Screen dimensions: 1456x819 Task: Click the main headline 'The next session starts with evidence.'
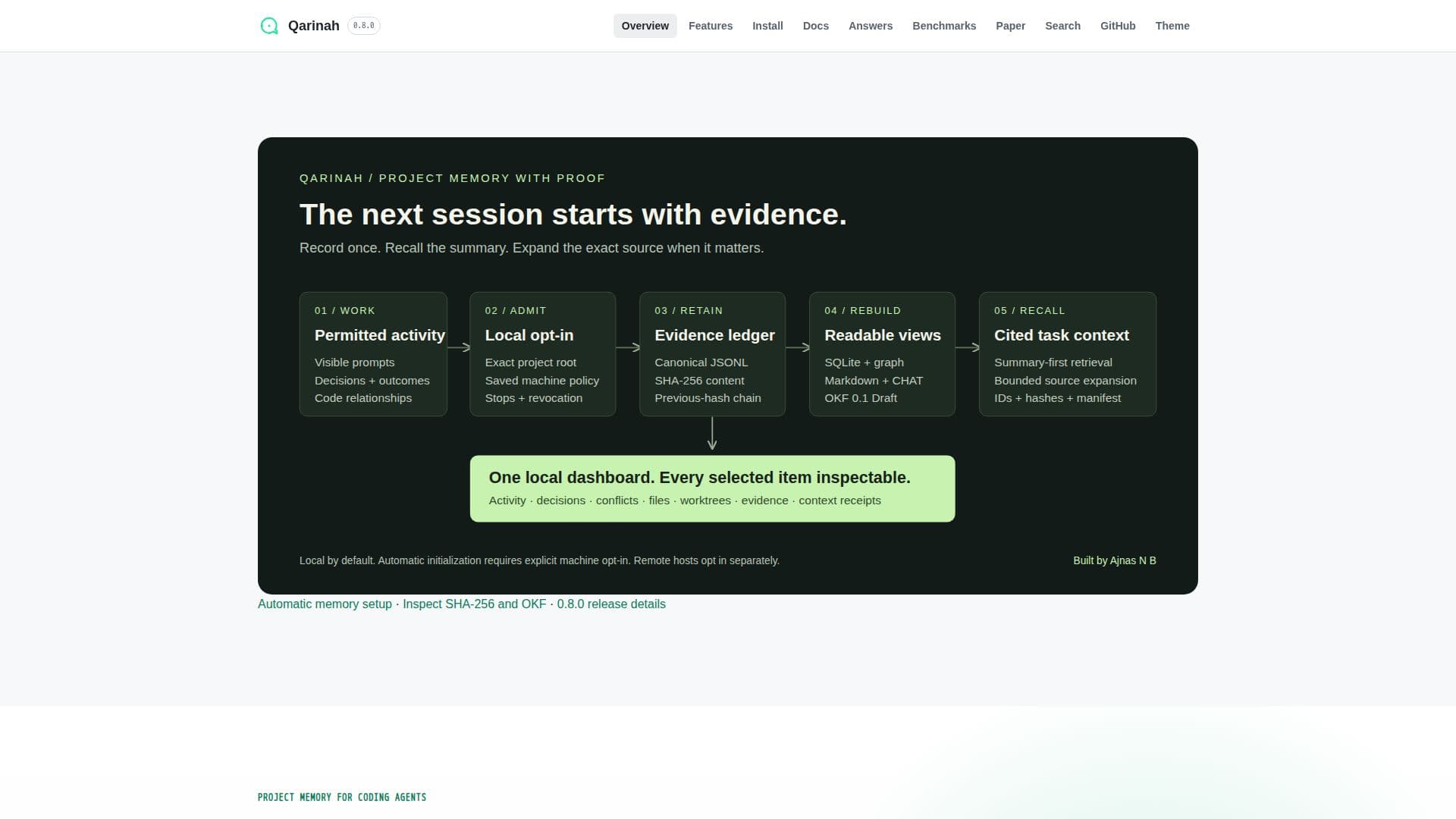[573, 215]
